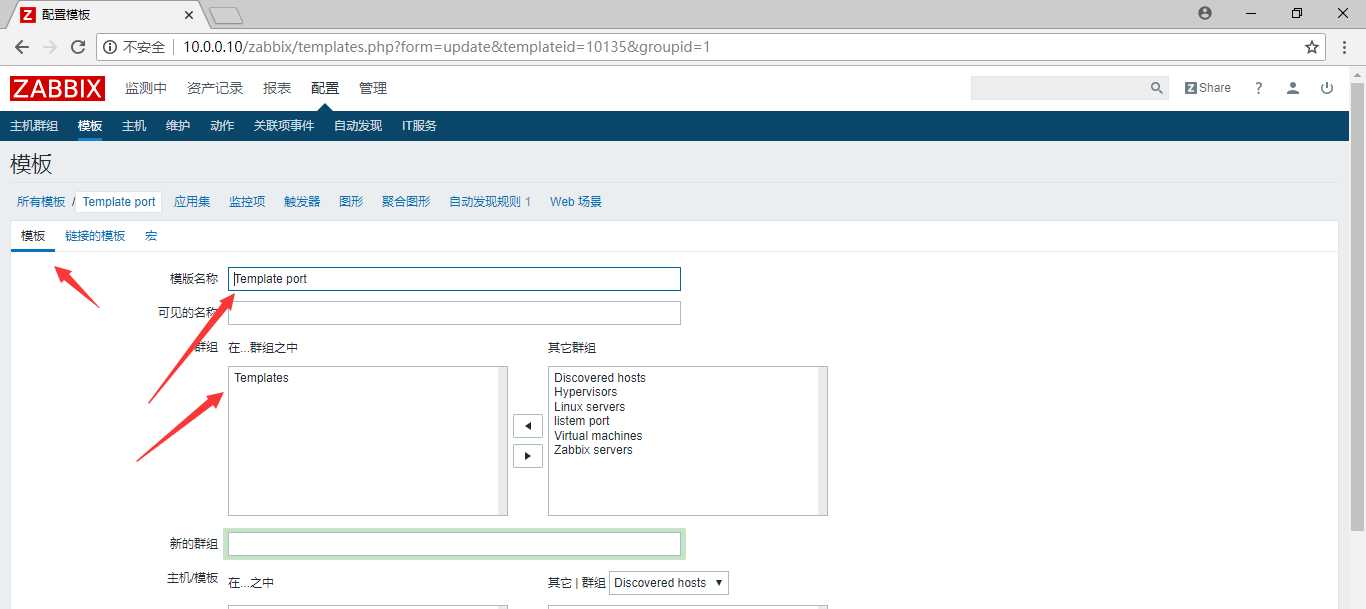Image resolution: width=1366 pixels, height=609 pixels.
Task: Close the 配置模板 browser tab
Action: [188, 15]
